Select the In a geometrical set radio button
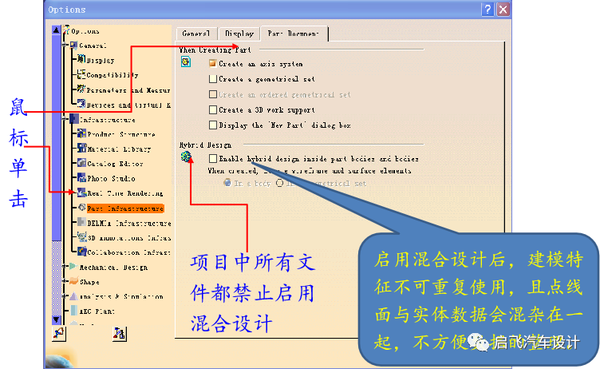This screenshot has width=600, height=369. tap(280, 183)
